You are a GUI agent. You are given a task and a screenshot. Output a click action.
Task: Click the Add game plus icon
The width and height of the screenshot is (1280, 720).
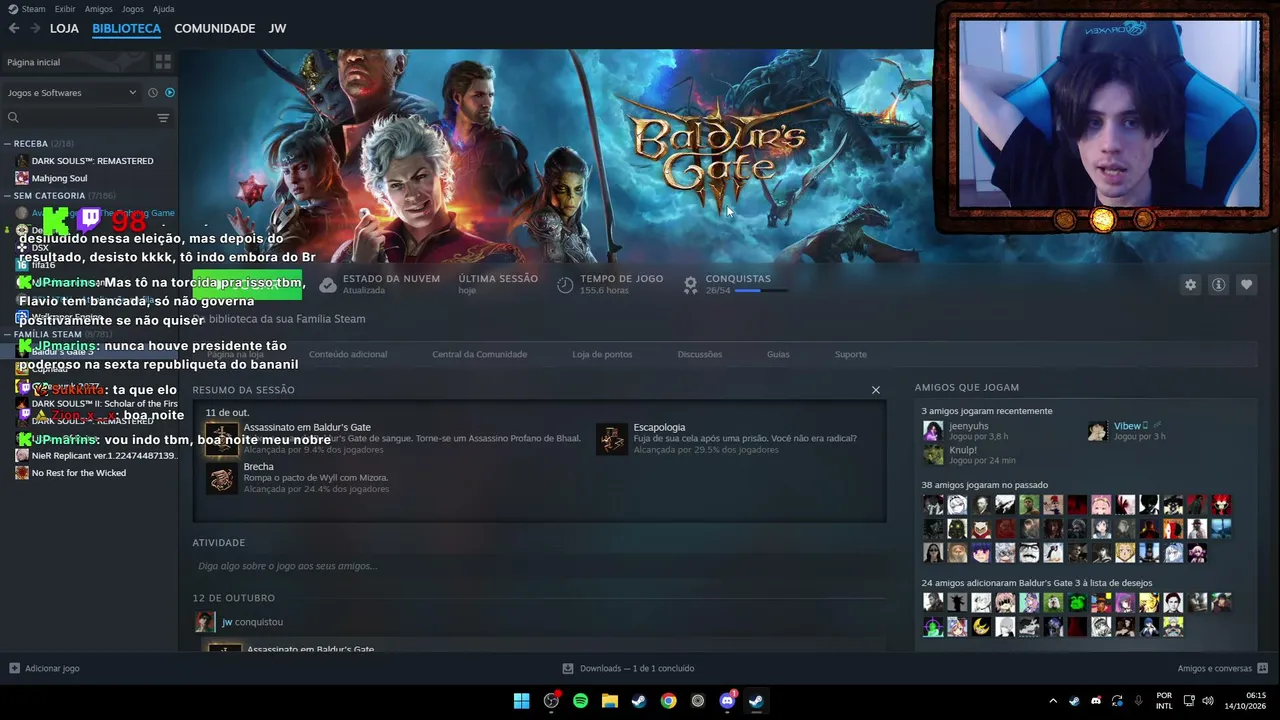(14, 668)
